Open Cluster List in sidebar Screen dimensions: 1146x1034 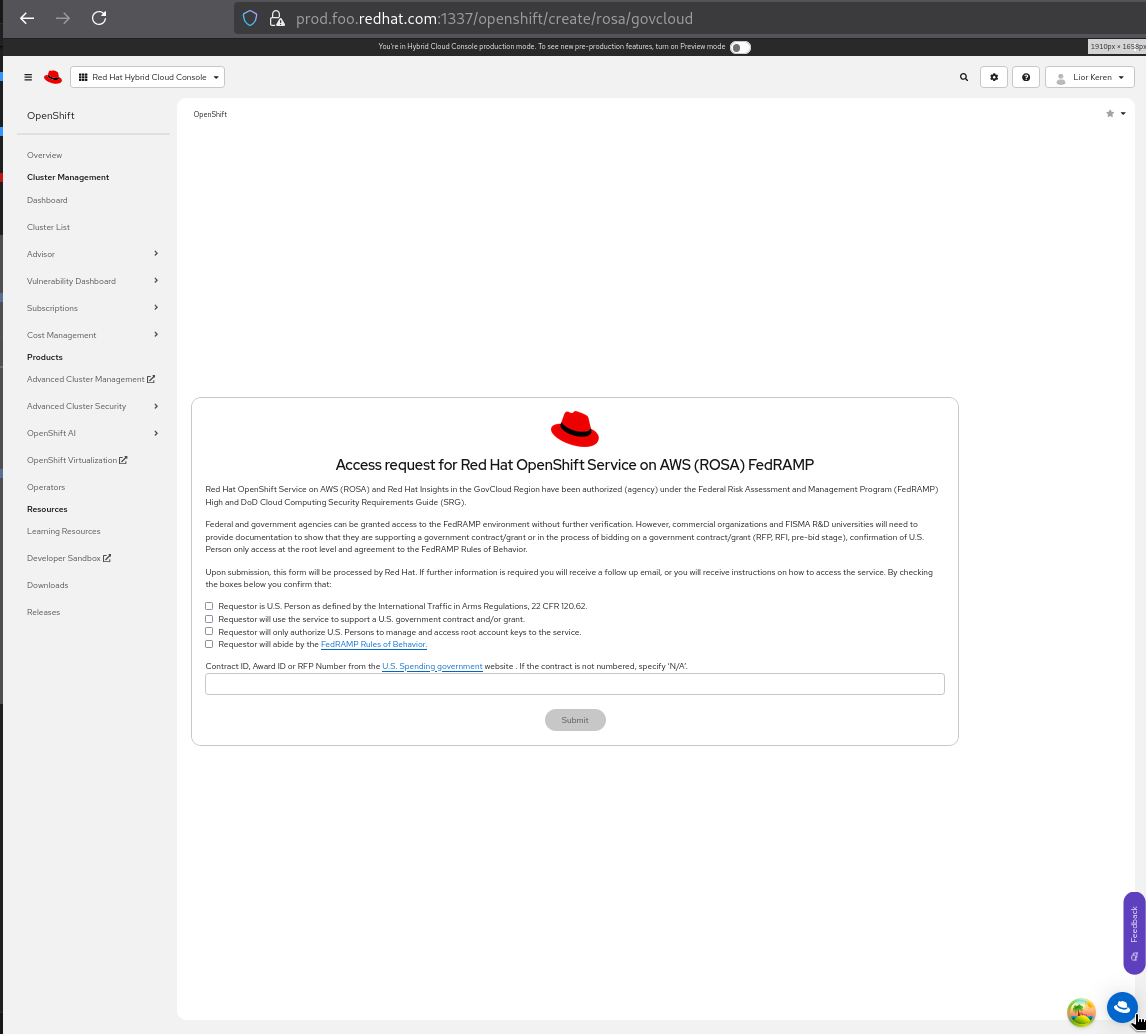(x=48, y=227)
